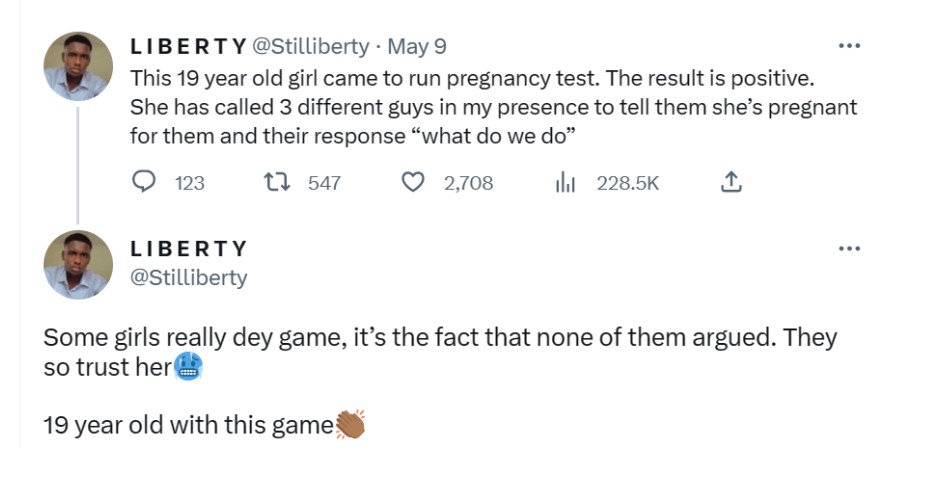The image size is (939, 499).
Task: Click the profile avatar on the top tweet
Action: [78, 66]
